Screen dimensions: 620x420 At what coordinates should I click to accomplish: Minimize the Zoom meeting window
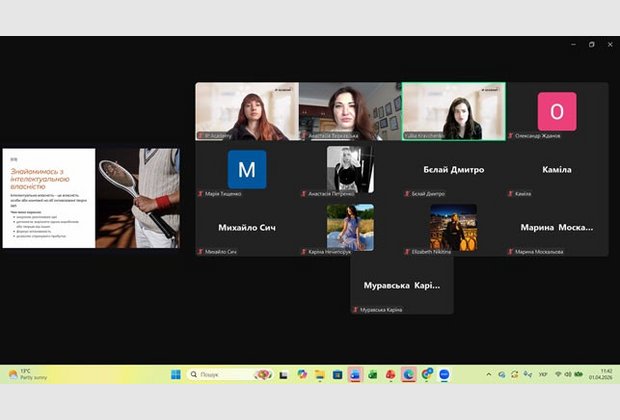573,44
